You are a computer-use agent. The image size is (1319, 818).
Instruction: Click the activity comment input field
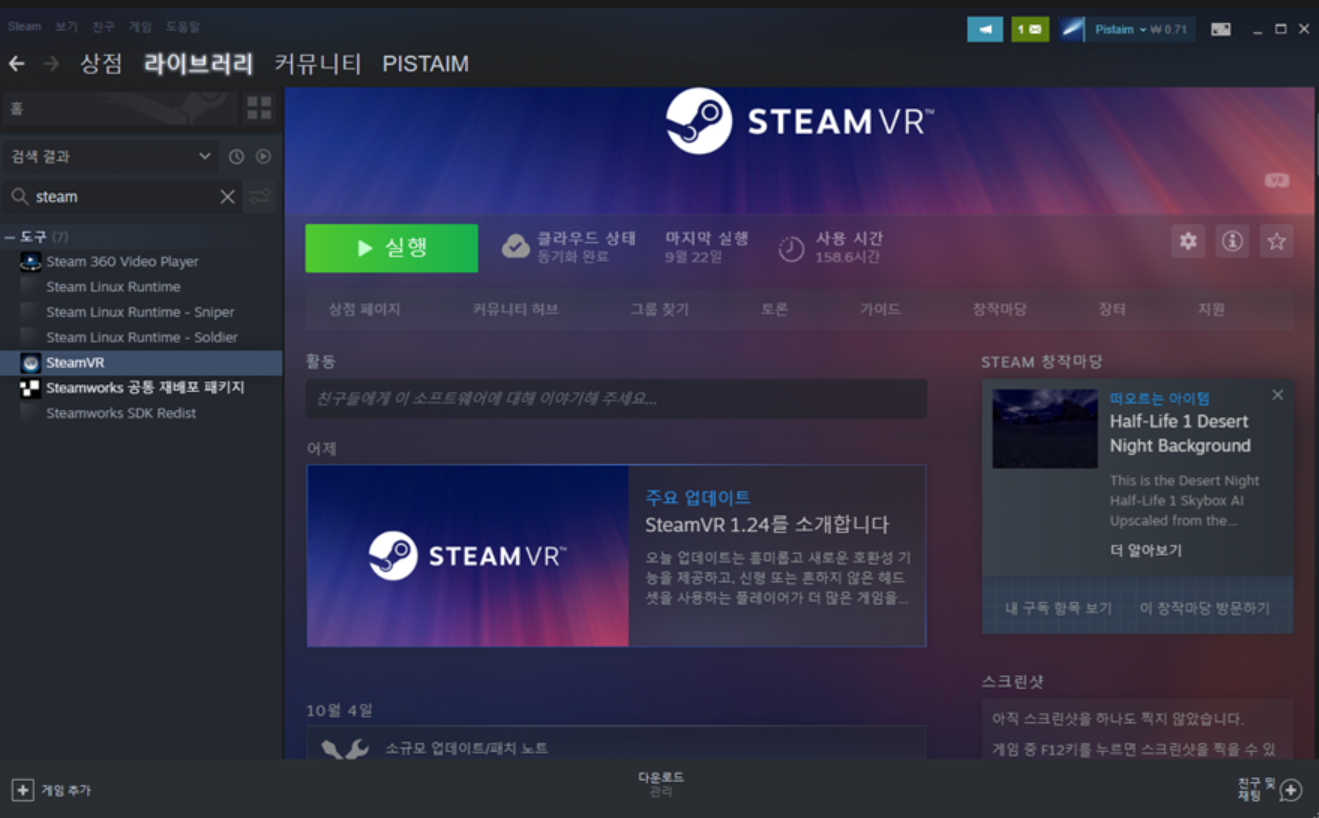coord(616,398)
